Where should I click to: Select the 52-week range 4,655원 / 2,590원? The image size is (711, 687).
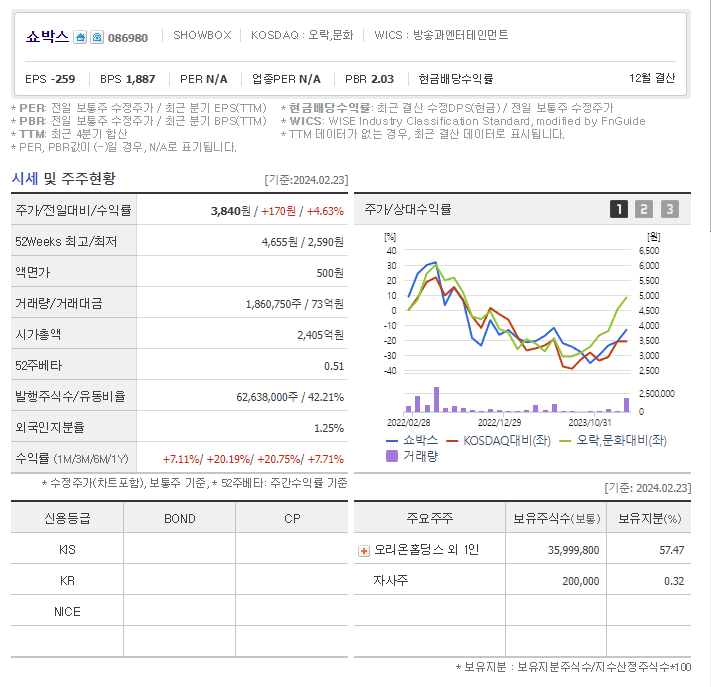pos(302,242)
